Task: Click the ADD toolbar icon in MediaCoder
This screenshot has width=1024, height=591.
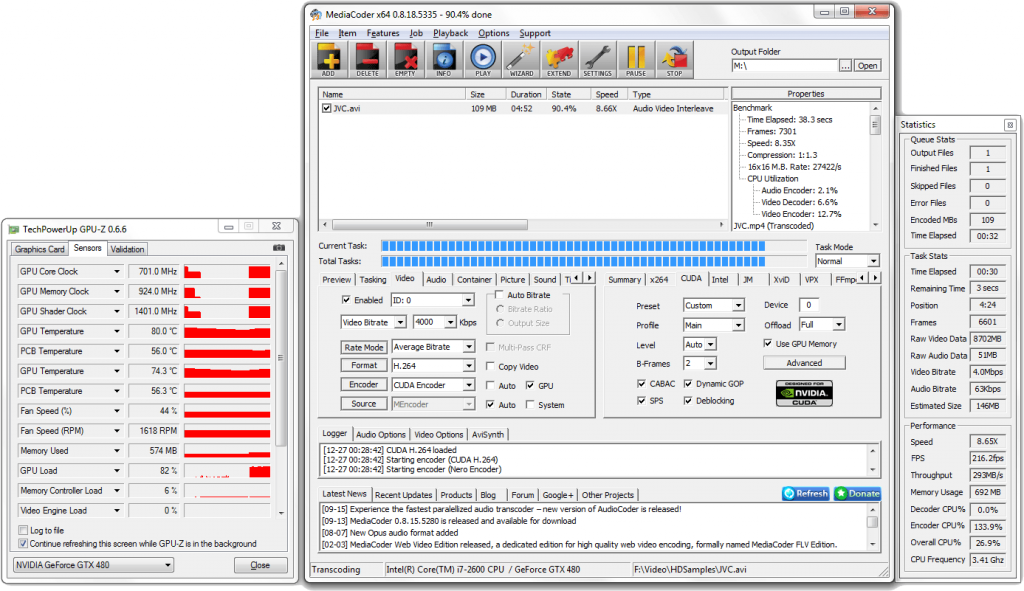Action: click(328, 60)
